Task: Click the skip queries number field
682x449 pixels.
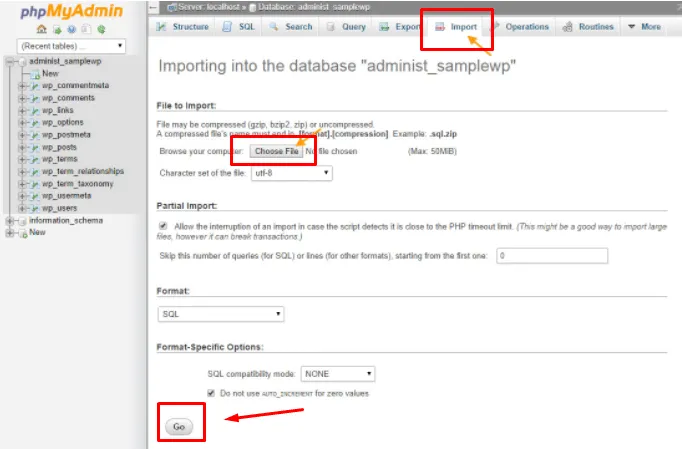Action: point(551,256)
